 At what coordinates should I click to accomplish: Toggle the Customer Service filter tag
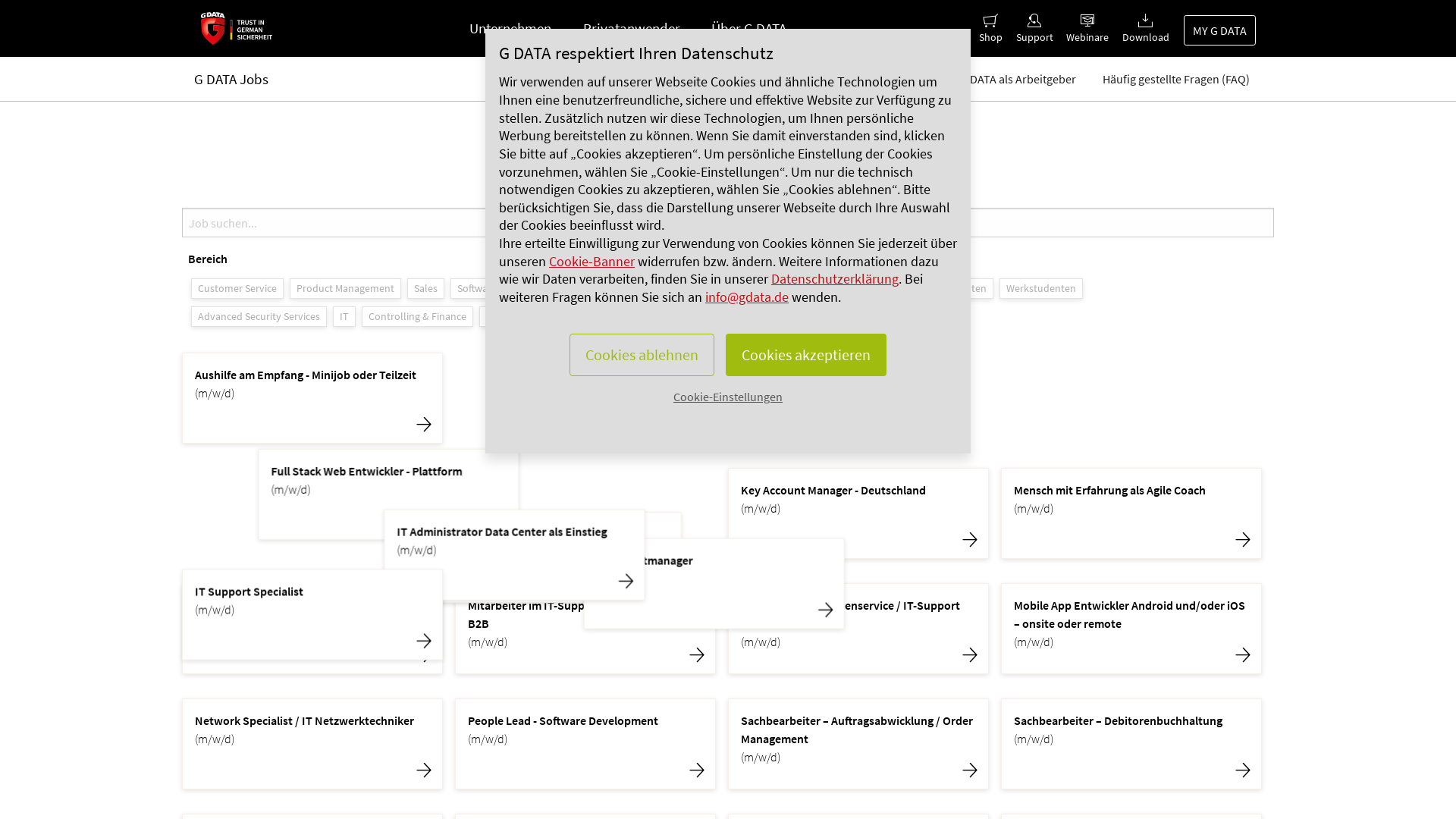coord(237,289)
